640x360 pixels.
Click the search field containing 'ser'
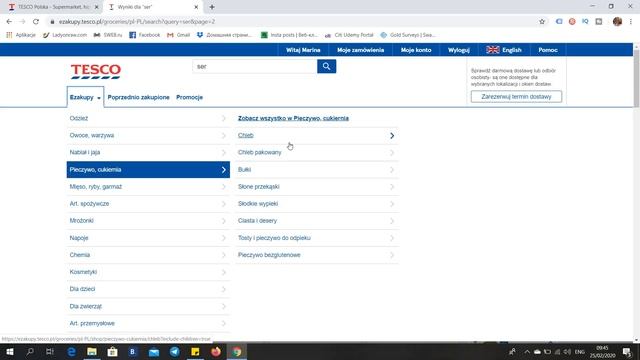point(255,66)
